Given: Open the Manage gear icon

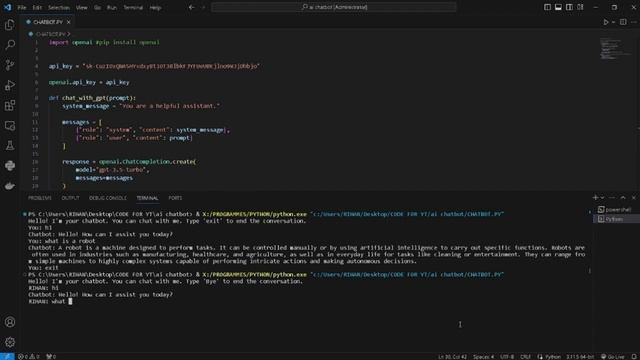Looking at the screenshot, I should pyautogui.click(x=10, y=342).
